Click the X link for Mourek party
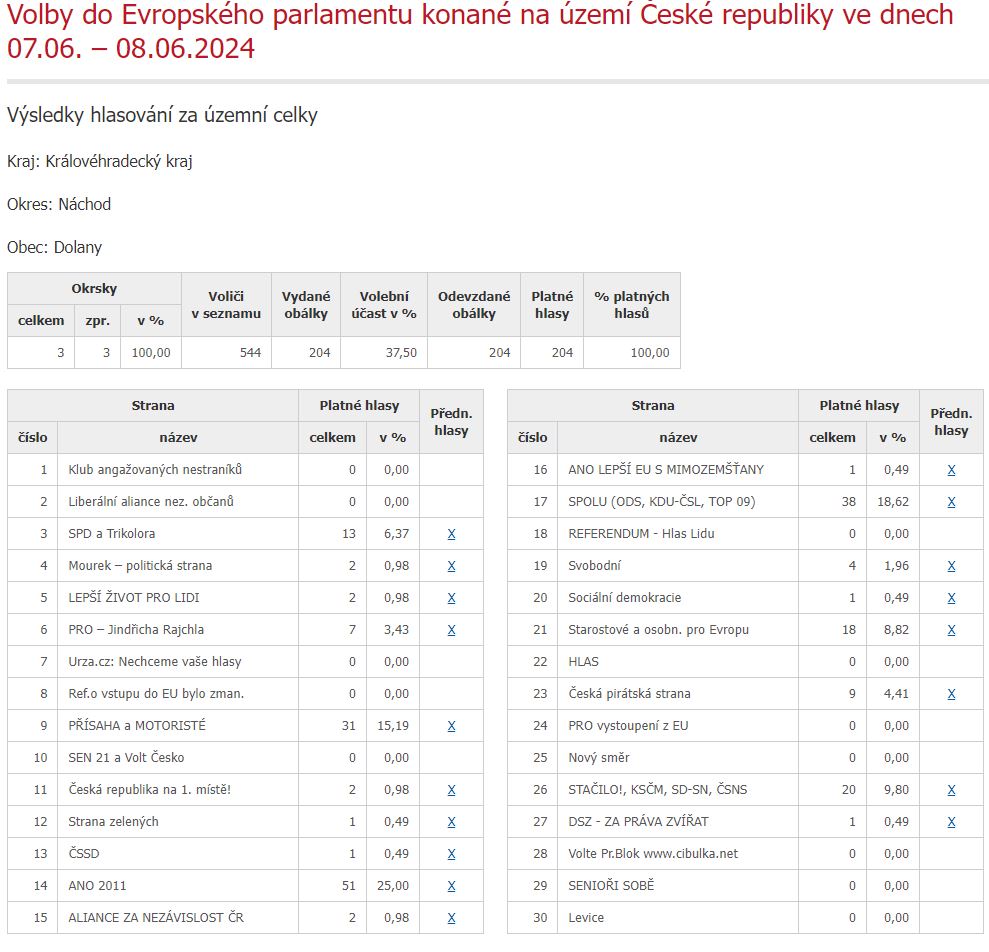This screenshot has width=989, height=952. click(451, 566)
